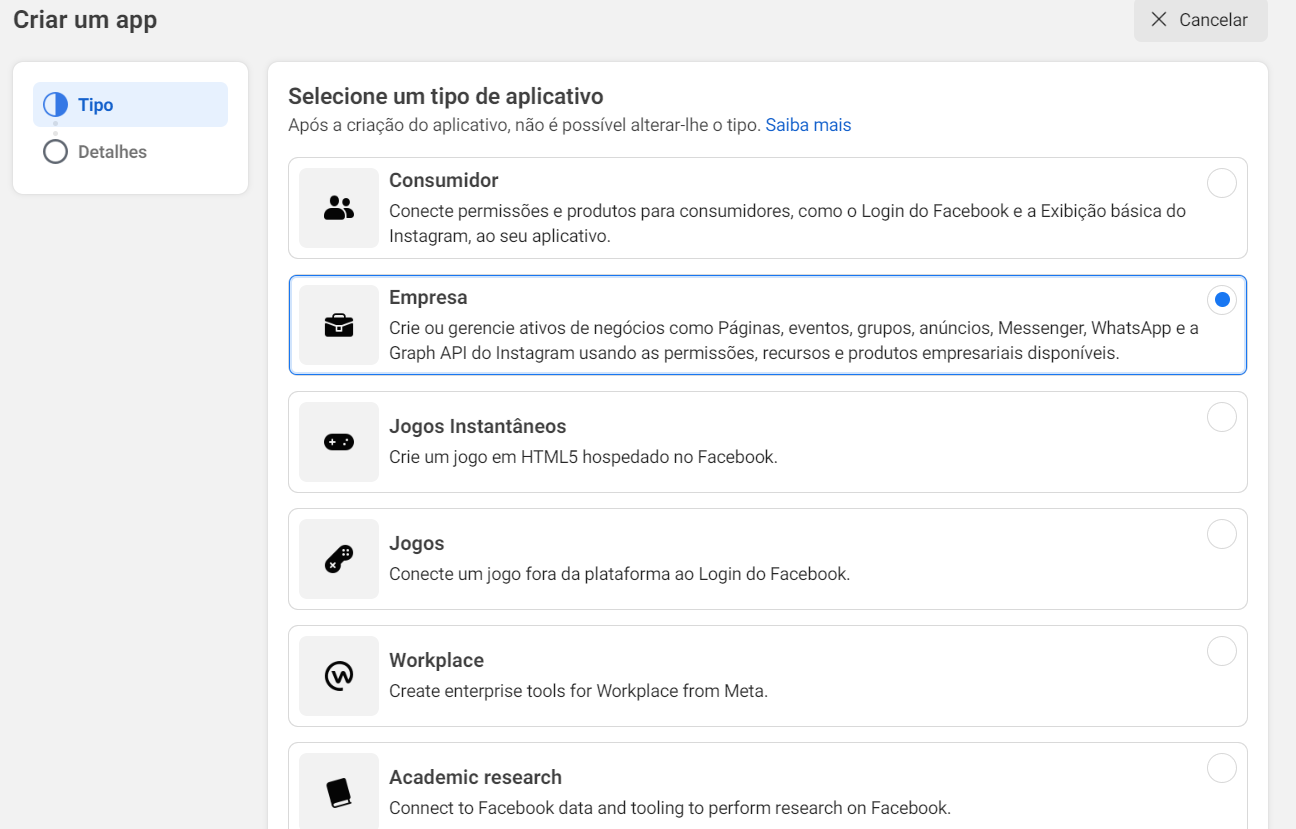
Task: Select the Academic research radio button
Action: 1222,768
